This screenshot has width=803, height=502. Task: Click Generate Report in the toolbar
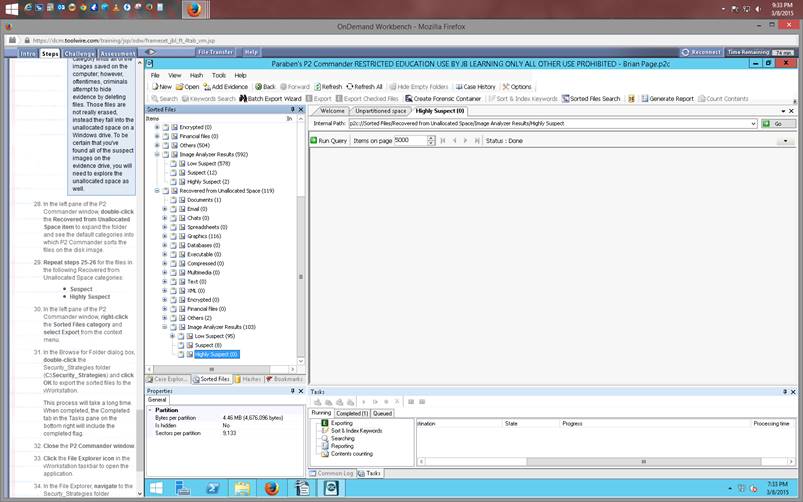point(667,98)
